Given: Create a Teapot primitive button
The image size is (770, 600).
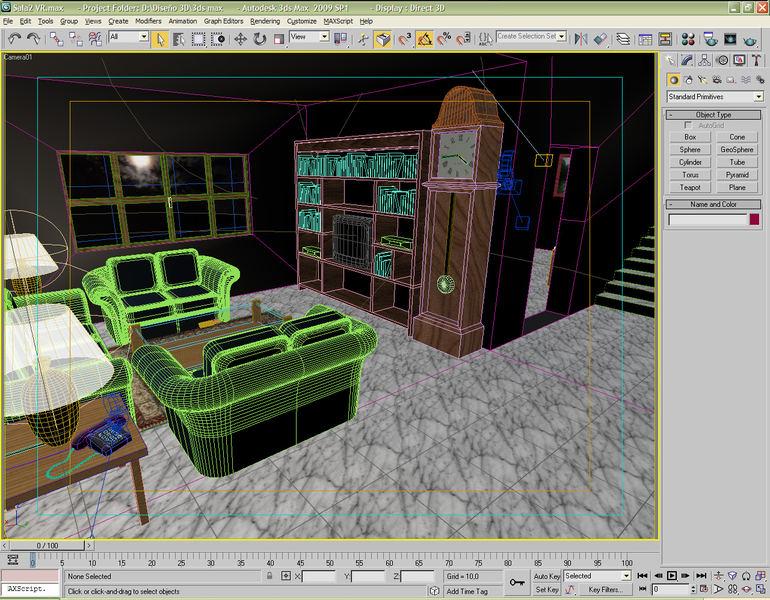Looking at the screenshot, I should click(x=690, y=187).
